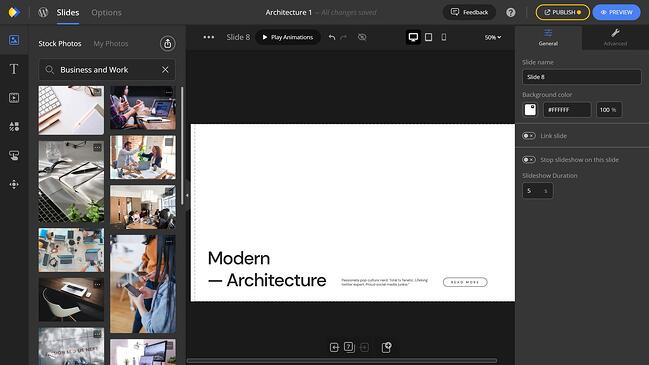Open the three-dots slide menu
Image resolution: width=649 pixels, height=365 pixels.
coord(209,37)
